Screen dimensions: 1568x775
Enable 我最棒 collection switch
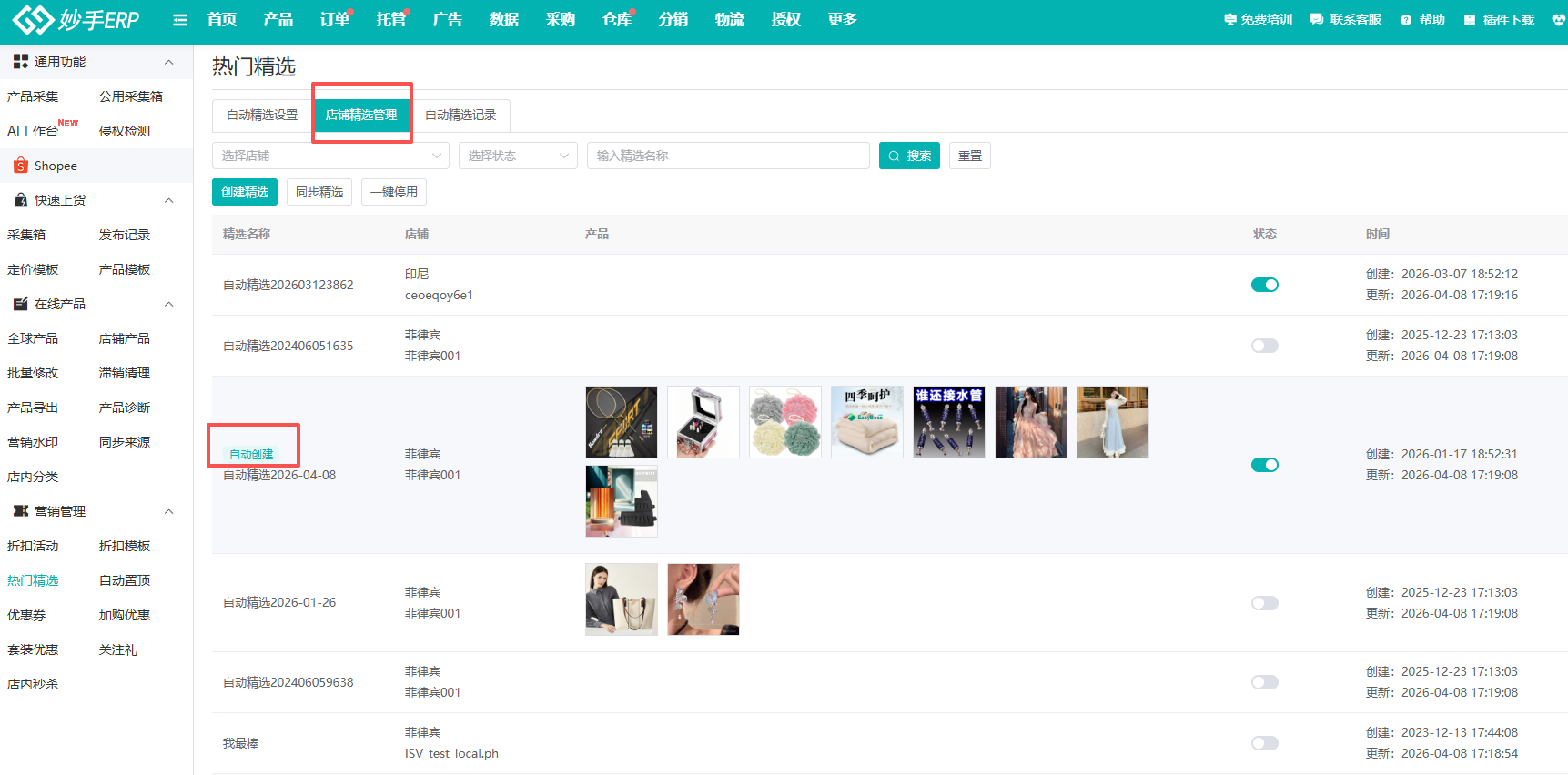[x=1265, y=743]
